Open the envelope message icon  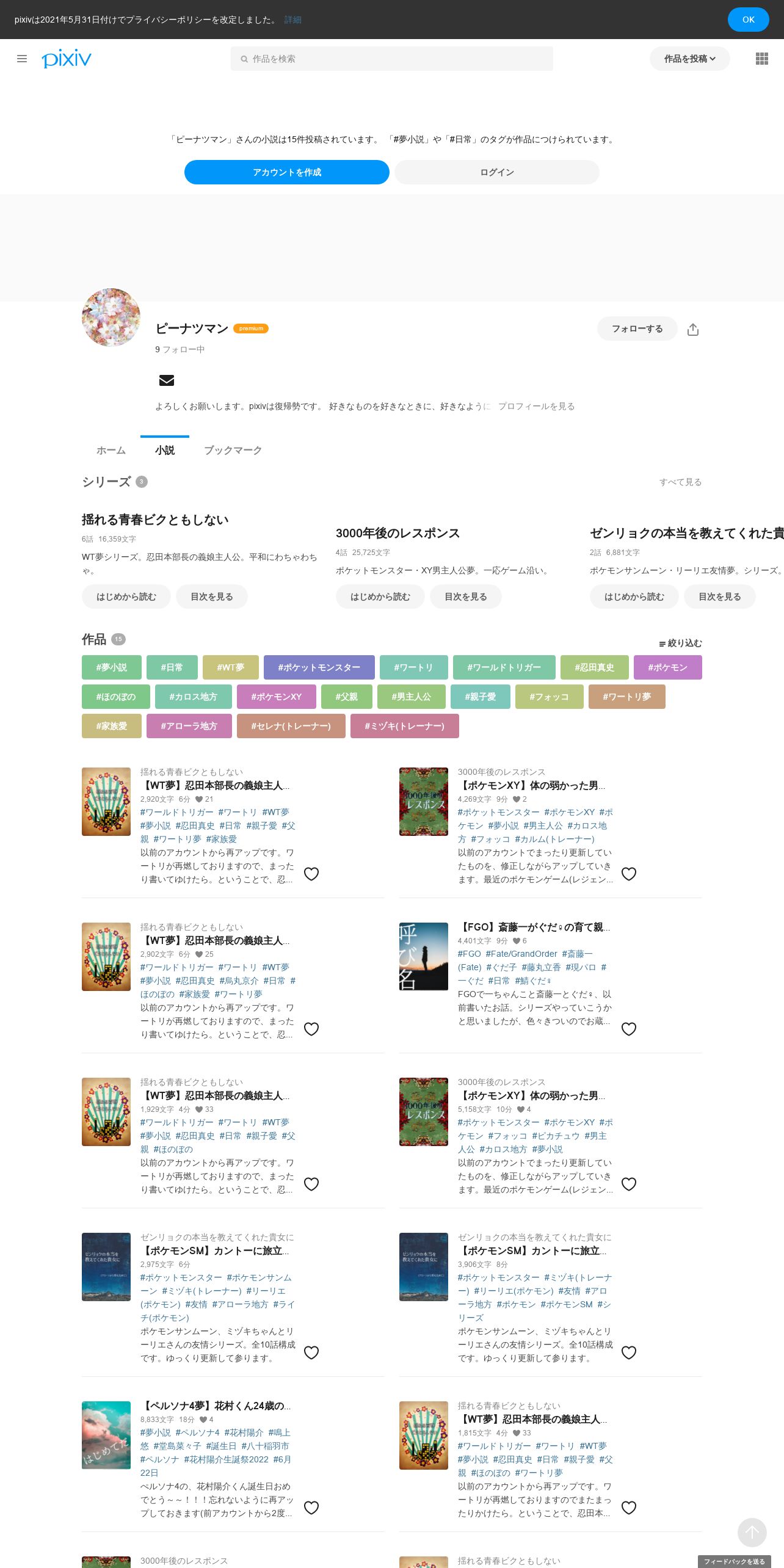(166, 380)
